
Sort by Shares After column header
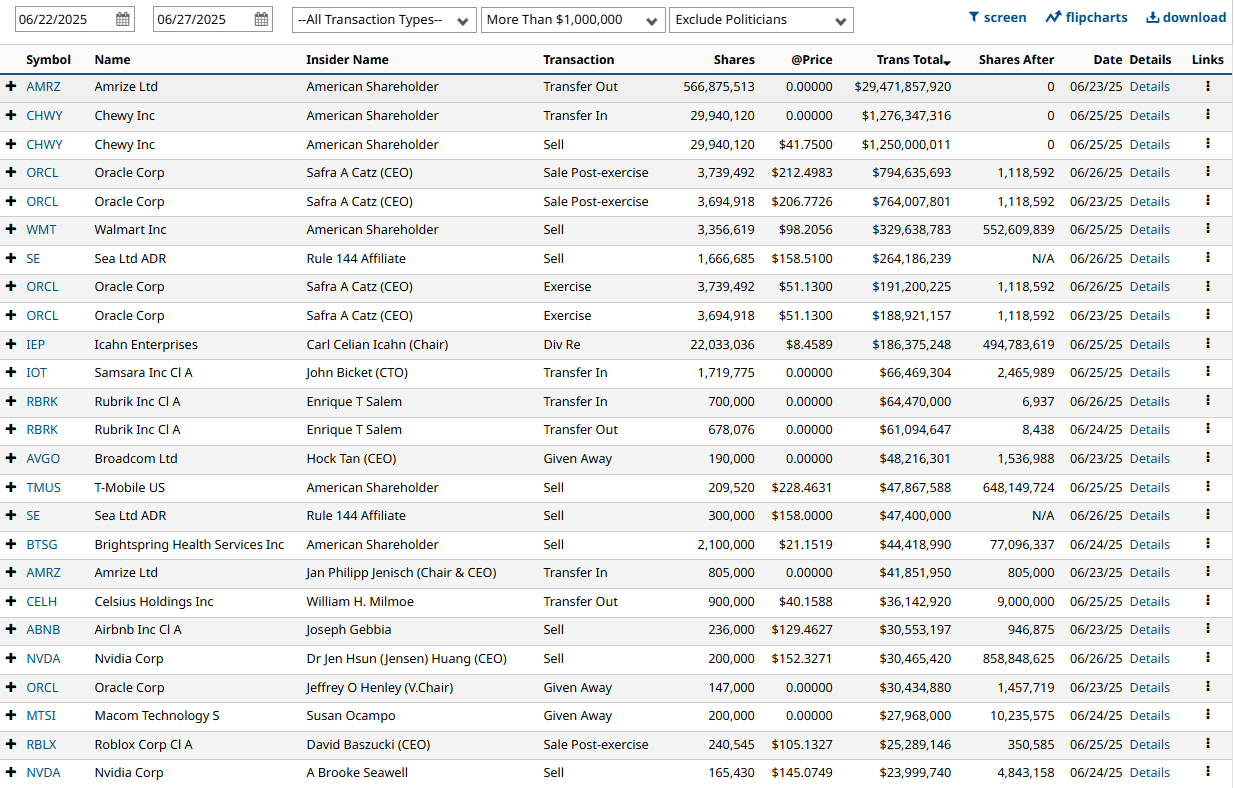click(x=1016, y=59)
